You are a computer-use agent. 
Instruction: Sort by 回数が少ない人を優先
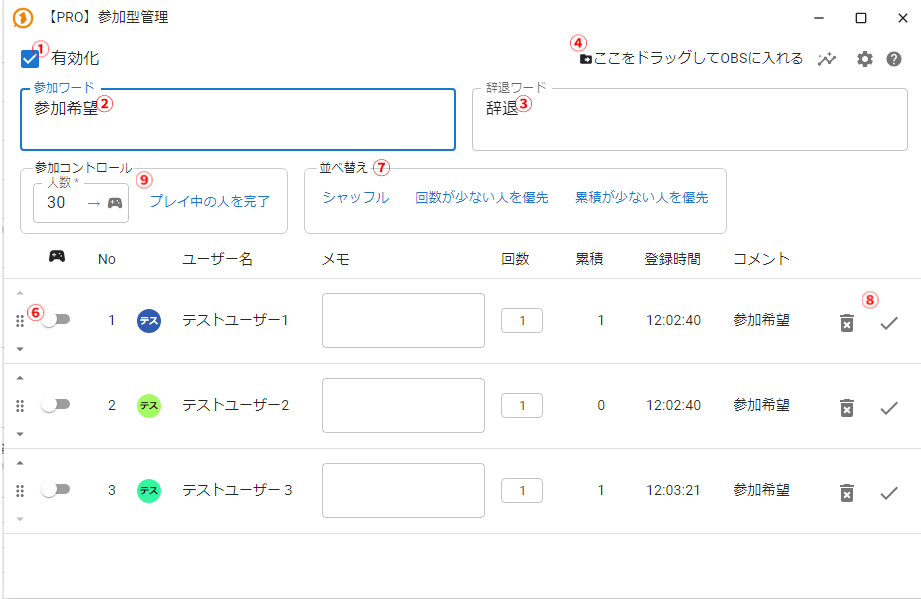coord(482,198)
